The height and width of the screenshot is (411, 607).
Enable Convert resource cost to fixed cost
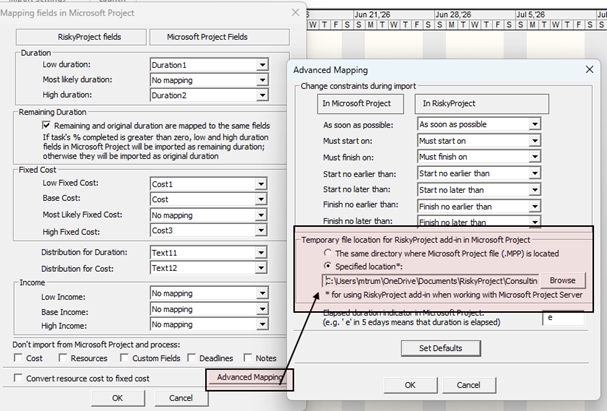pyautogui.click(x=18, y=378)
